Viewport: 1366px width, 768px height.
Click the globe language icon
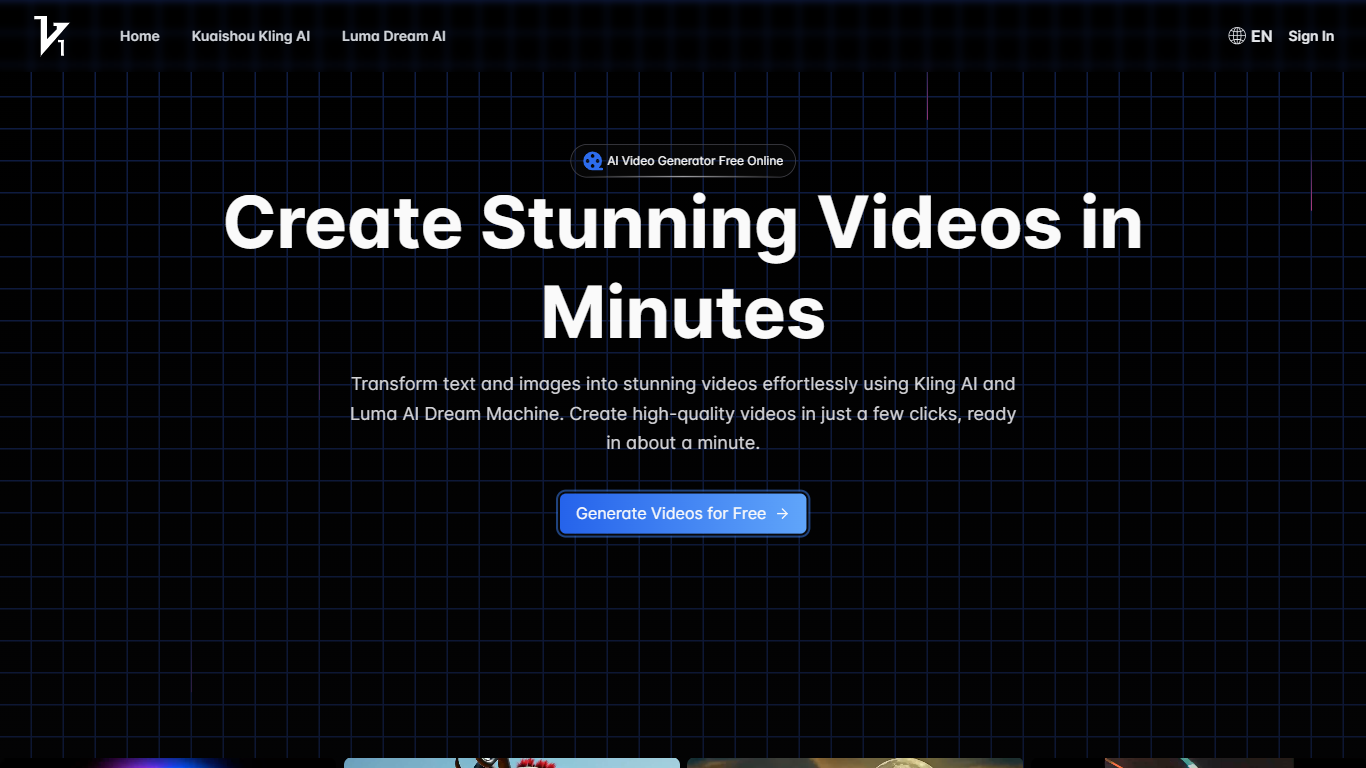[1237, 36]
